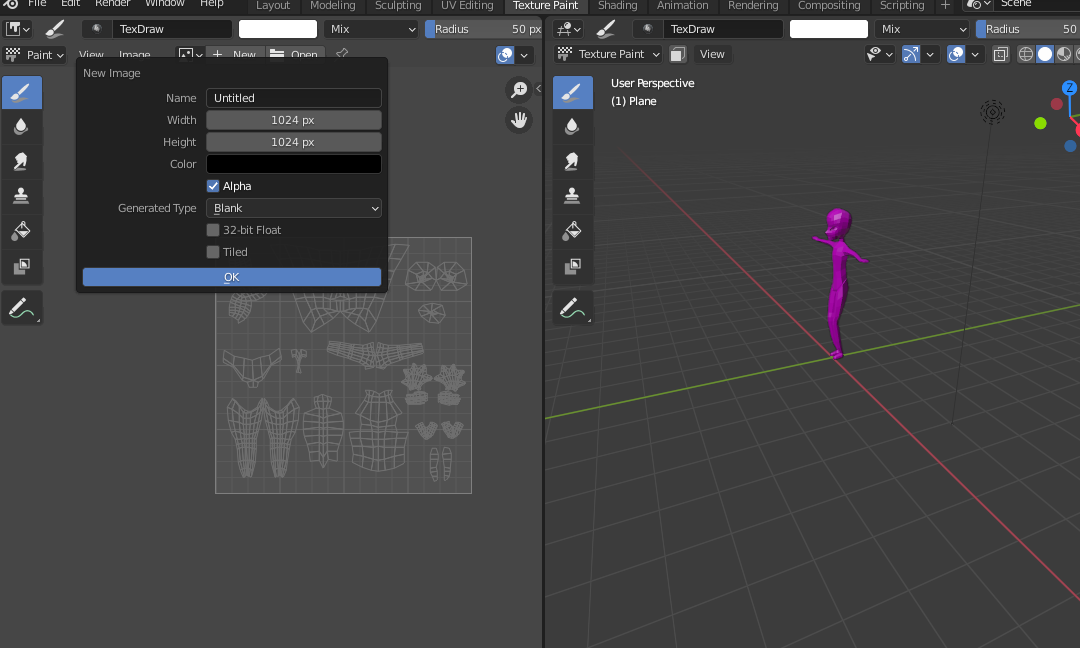Image resolution: width=1080 pixels, height=648 pixels.
Task: Select Draw brush tool in image editor
Action: [21, 93]
